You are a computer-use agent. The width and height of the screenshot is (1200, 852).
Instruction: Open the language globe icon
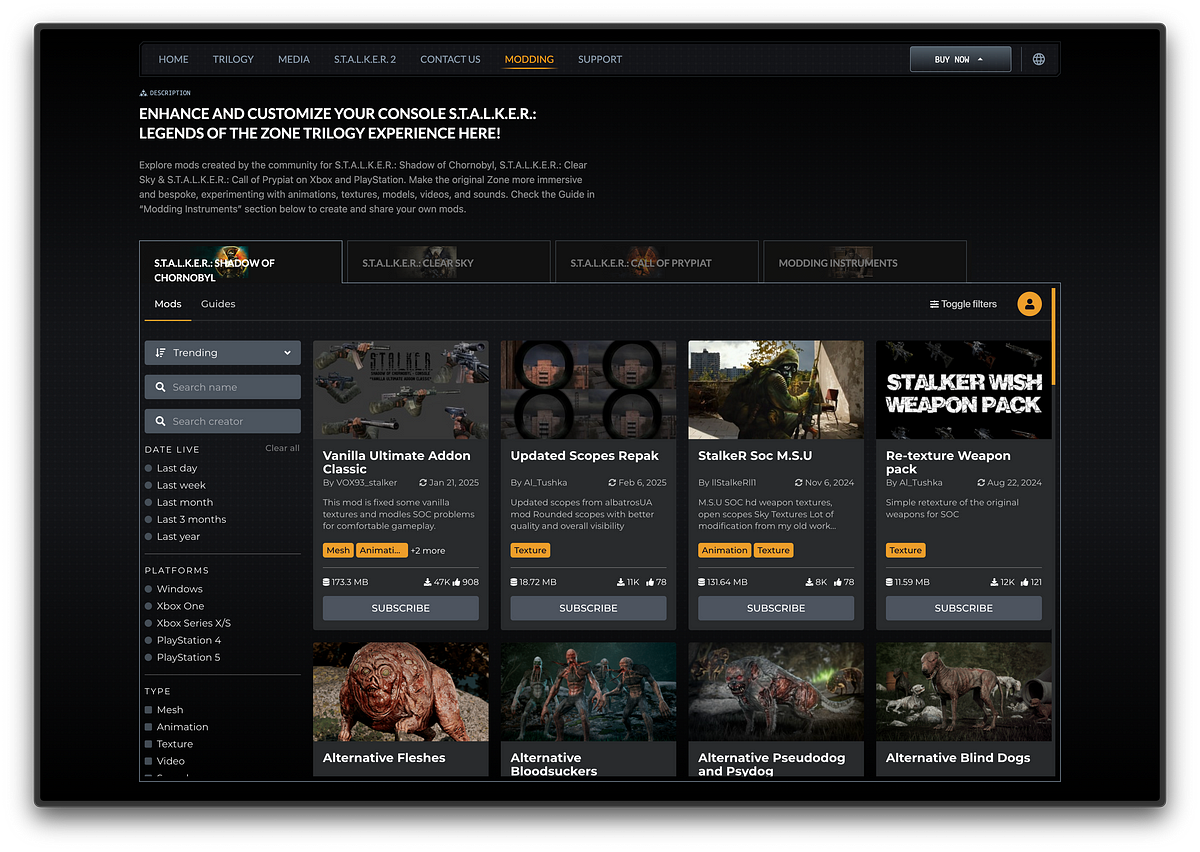1039,59
